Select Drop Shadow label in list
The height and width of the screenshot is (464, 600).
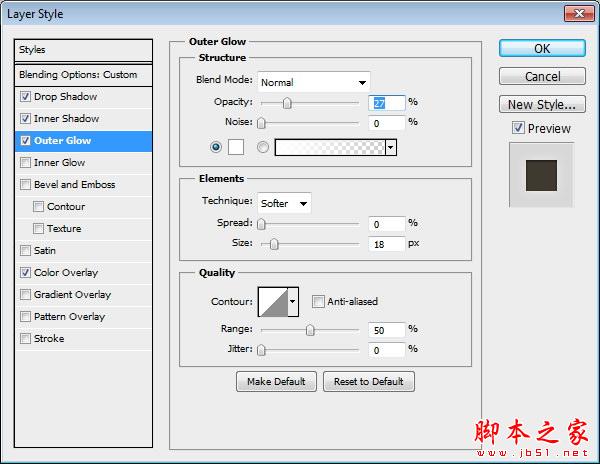pyautogui.click(x=65, y=96)
